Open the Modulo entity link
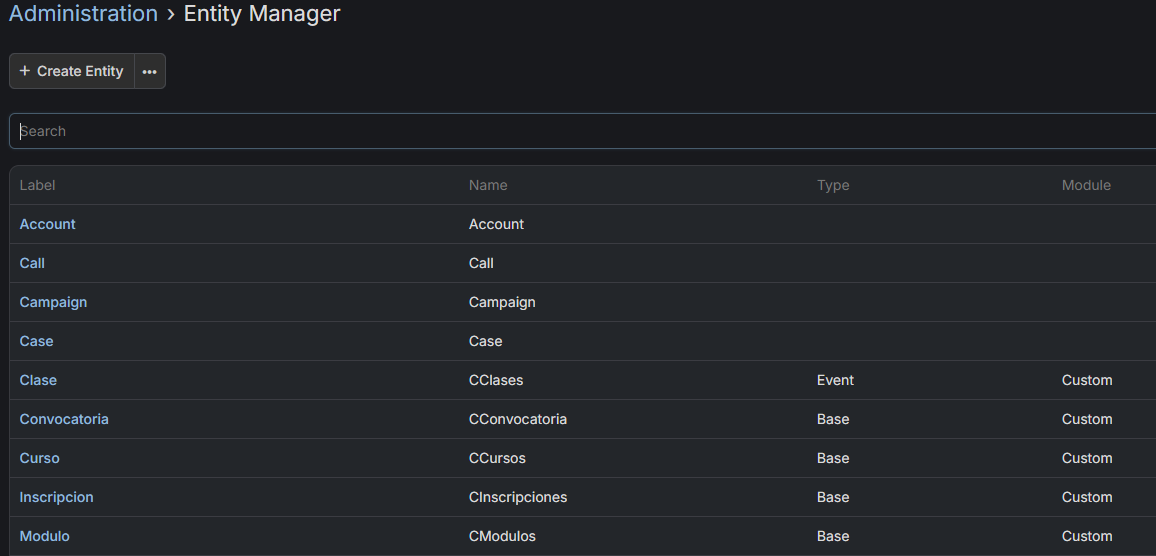The image size is (1156, 556). coord(44,536)
